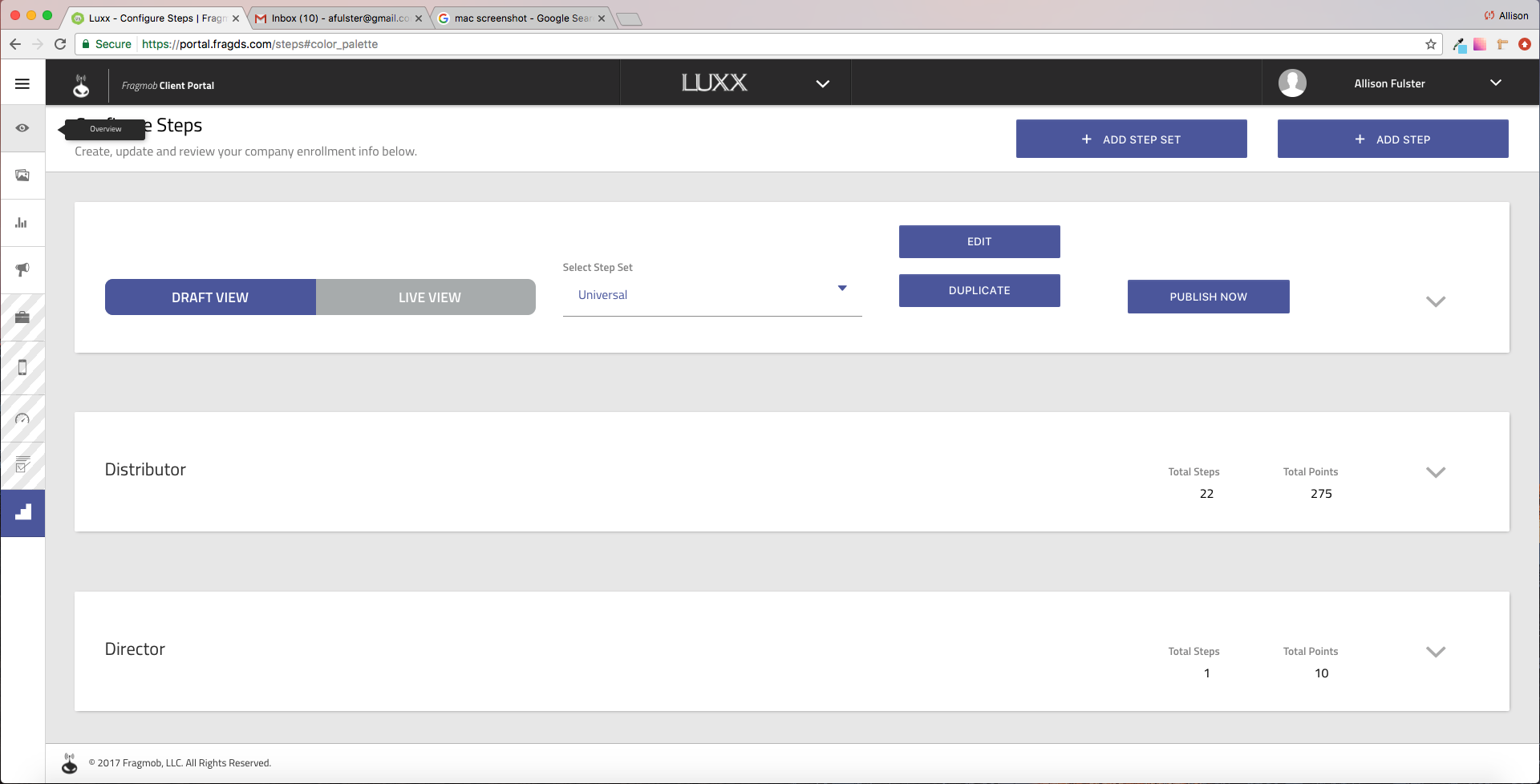Image resolution: width=1540 pixels, height=784 pixels.
Task: Expand the step set panel chevron
Action: 1436,301
